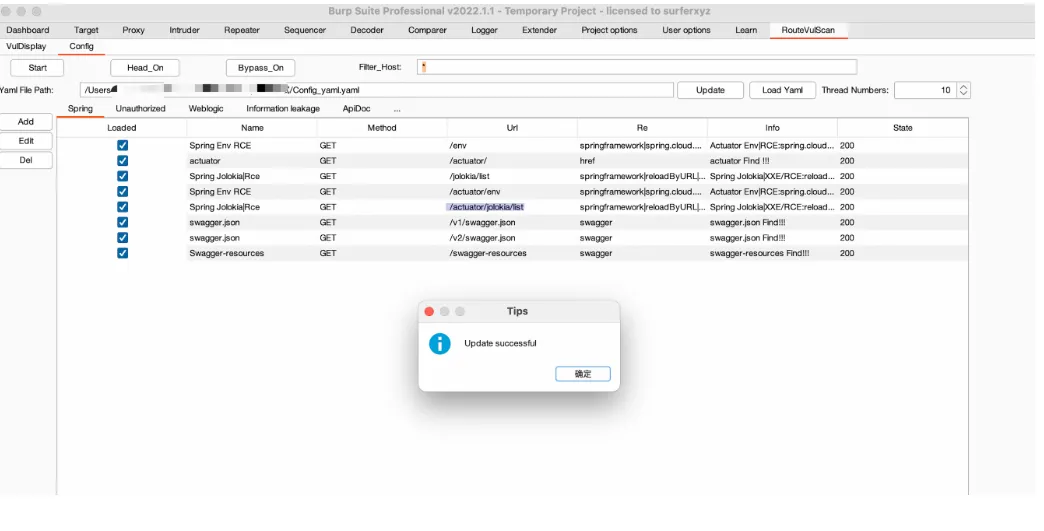
Task: Click the Start button
Action: point(37,68)
